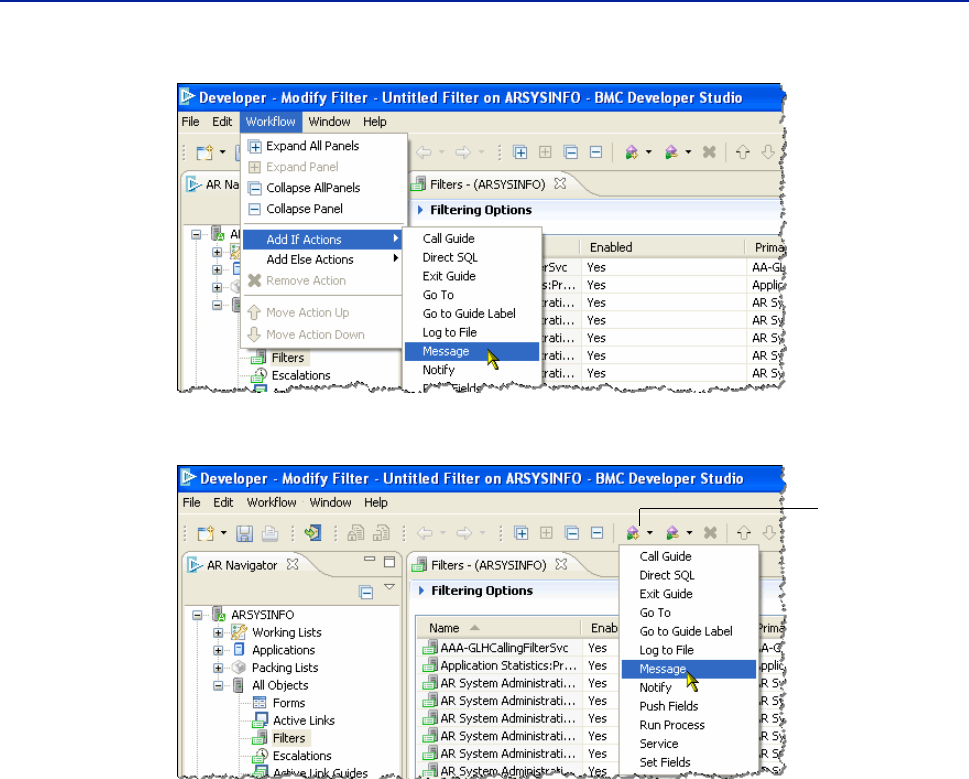Maximize the AR Navigator panel
969x779 pixels.
389,562
